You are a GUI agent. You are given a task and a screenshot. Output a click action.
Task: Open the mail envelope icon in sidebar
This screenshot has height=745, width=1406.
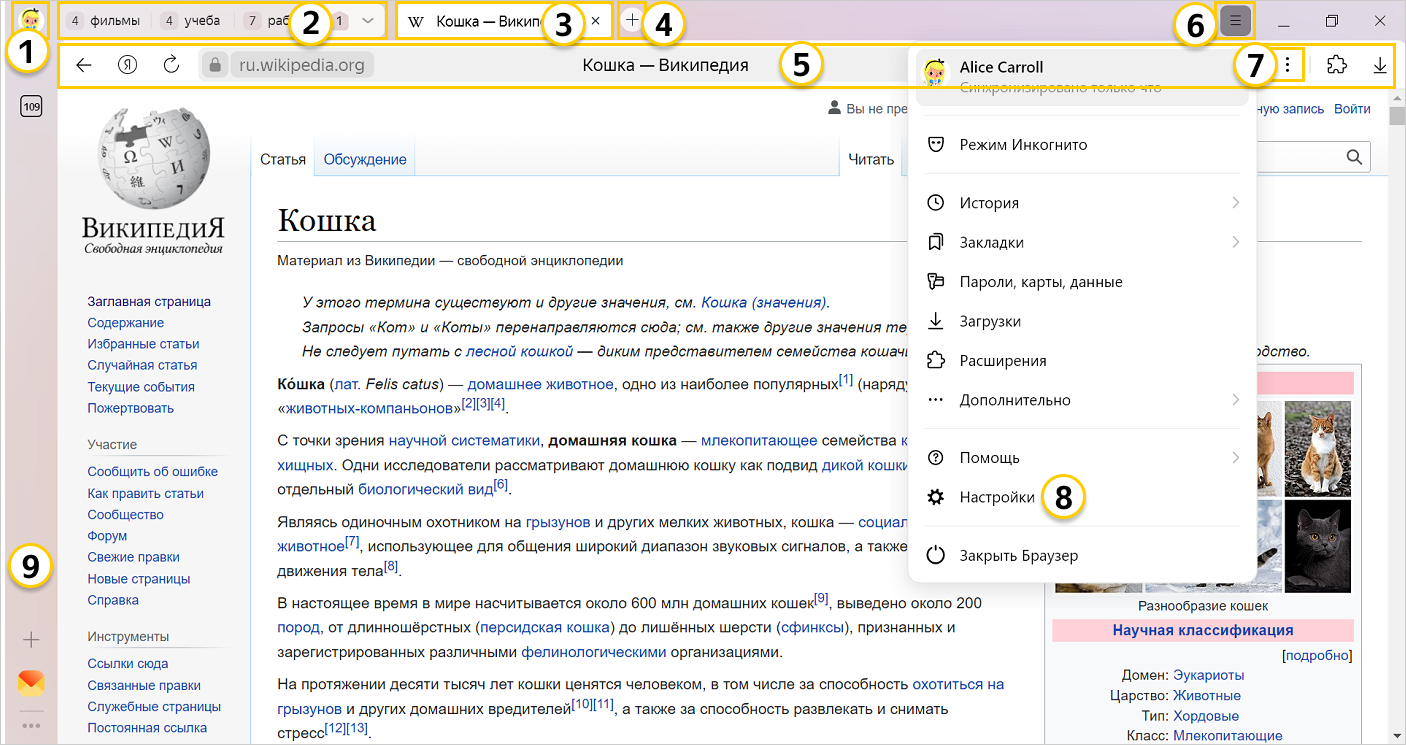tap(31, 683)
